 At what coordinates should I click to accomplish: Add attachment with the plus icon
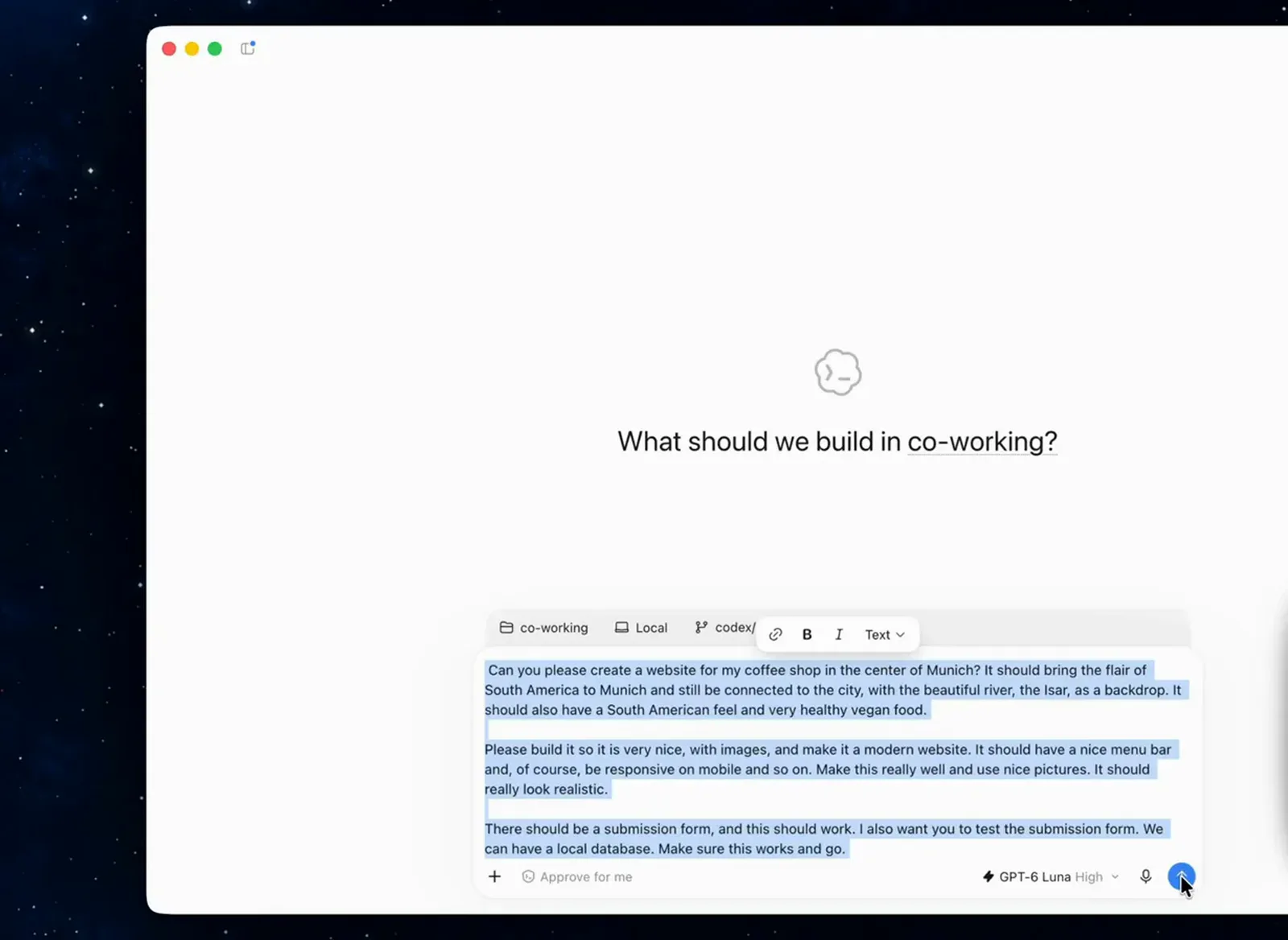494,876
